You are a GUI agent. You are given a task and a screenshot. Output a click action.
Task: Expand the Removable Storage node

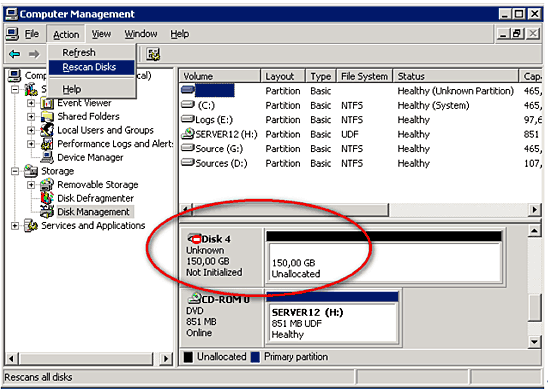31,184
